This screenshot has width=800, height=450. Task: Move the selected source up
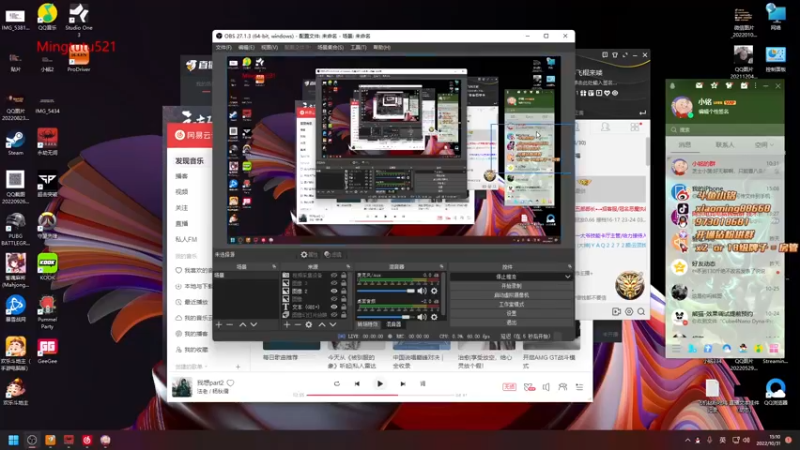coord(322,324)
